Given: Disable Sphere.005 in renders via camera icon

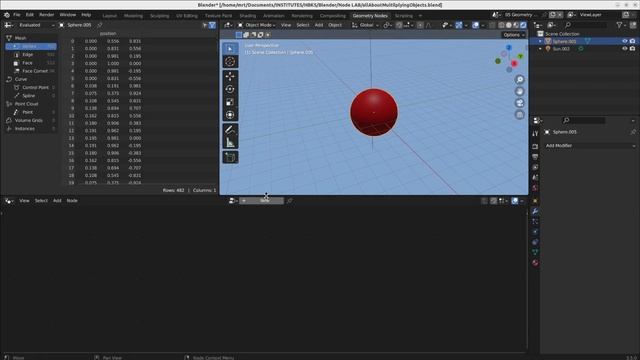Looking at the screenshot, I should (632, 41).
